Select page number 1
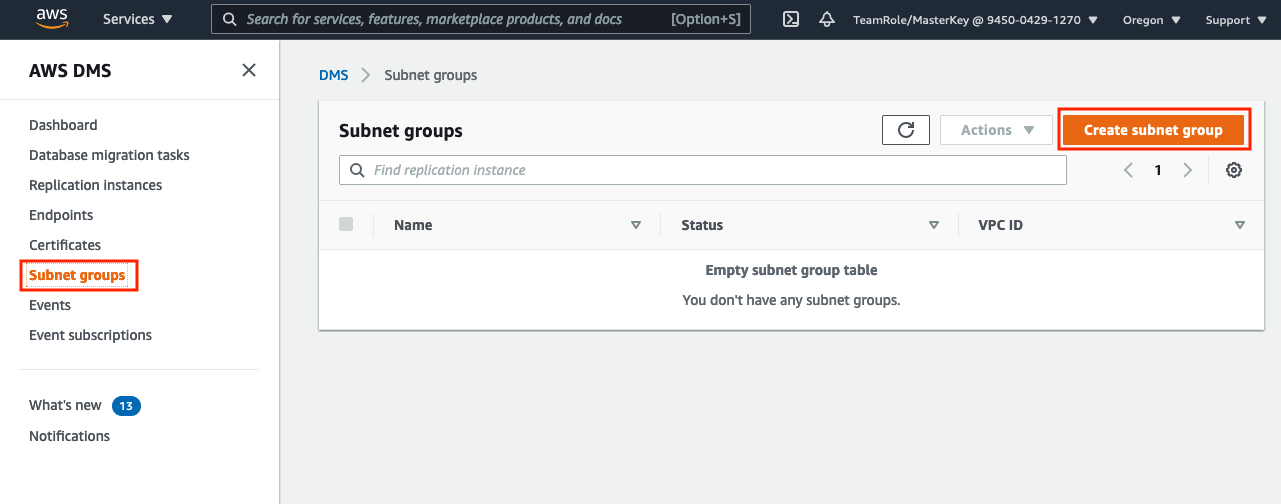1281x504 pixels. point(1158,170)
